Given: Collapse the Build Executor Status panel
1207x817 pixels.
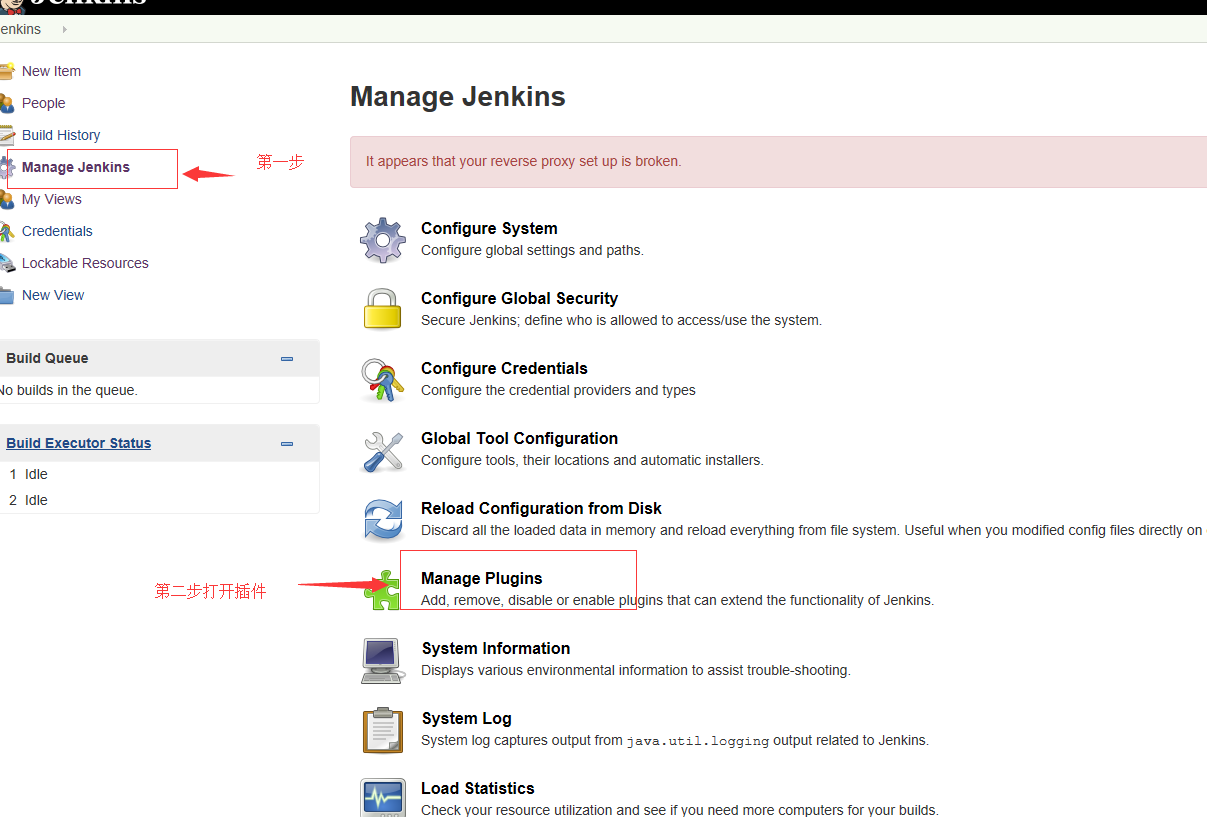Looking at the screenshot, I should click(287, 444).
